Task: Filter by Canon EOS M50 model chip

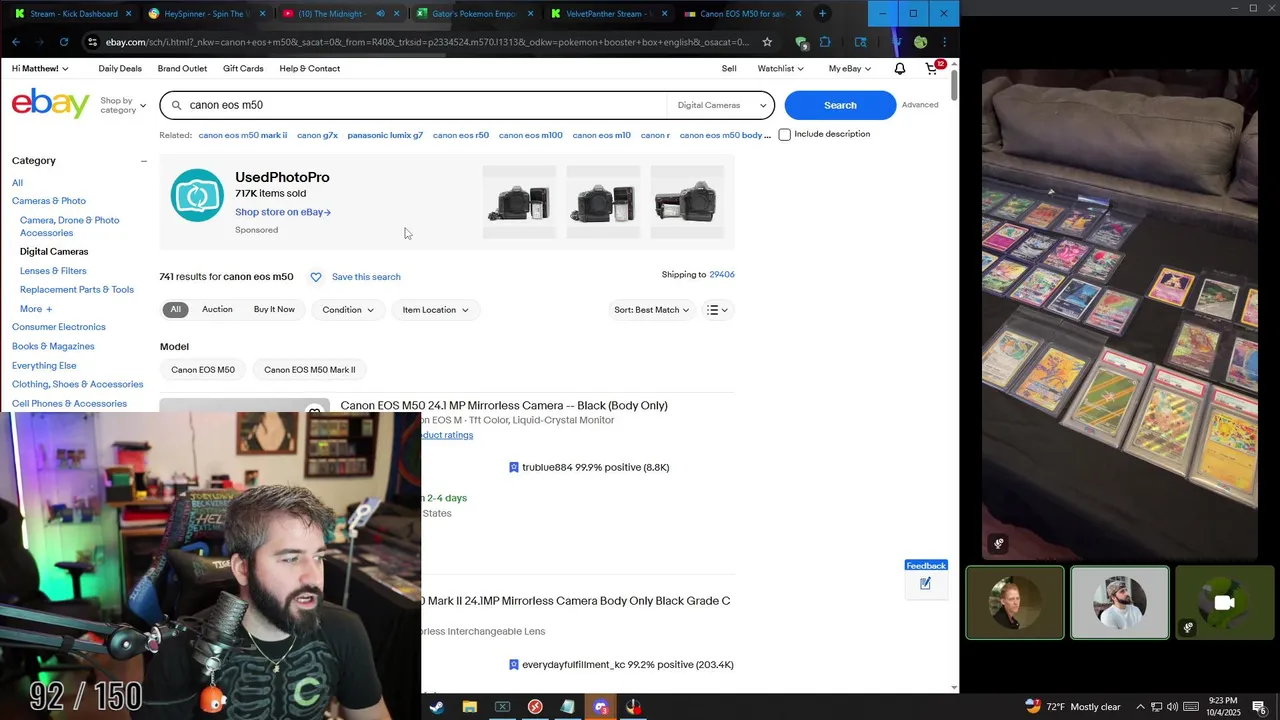Action: click(203, 370)
